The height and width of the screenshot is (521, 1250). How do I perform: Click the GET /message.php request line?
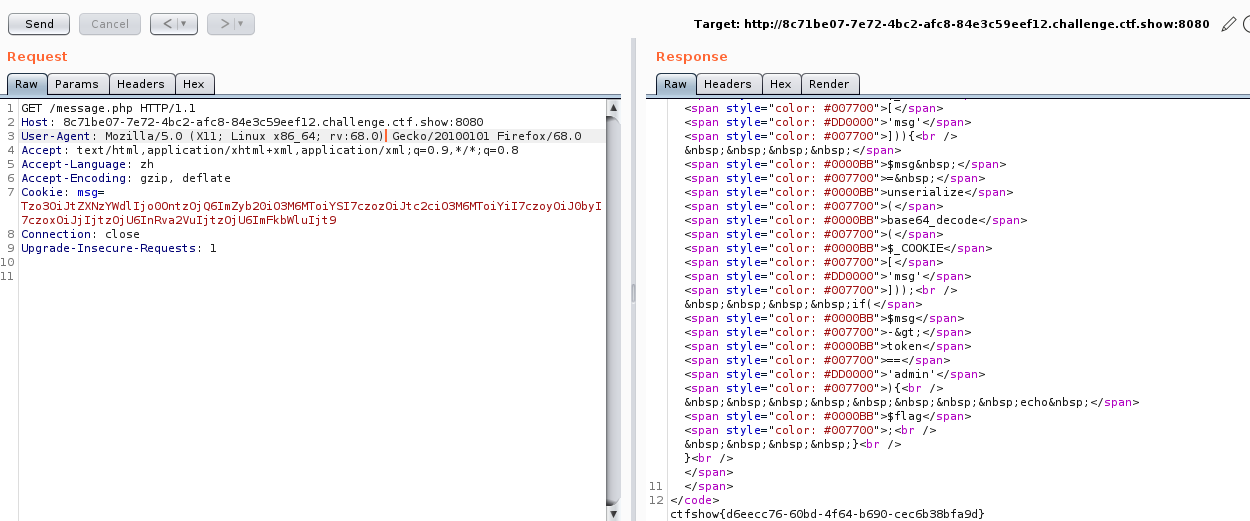pyautogui.click(x=108, y=107)
